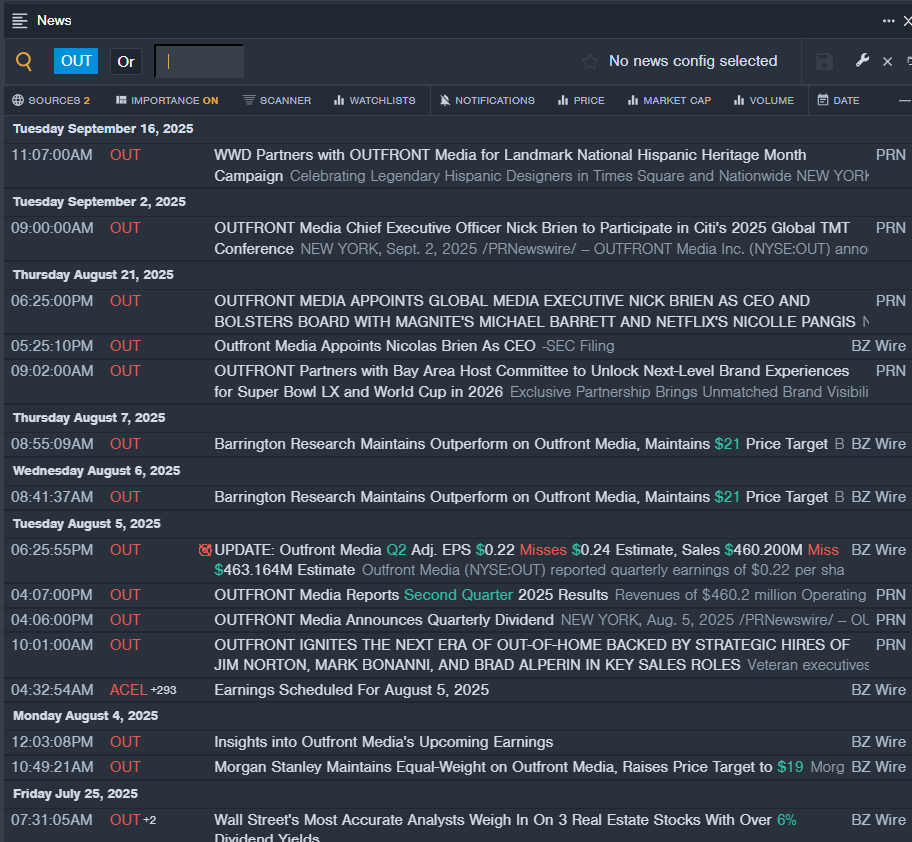This screenshot has width=912, height=842.
Task: Click the star icon to favorite news config
Action: [590, 62]
